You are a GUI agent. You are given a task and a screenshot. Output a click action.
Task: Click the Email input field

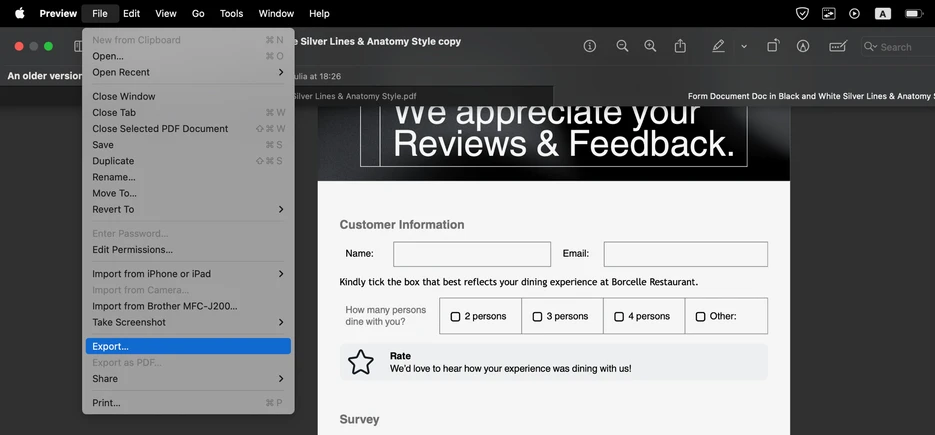(686, 254)
